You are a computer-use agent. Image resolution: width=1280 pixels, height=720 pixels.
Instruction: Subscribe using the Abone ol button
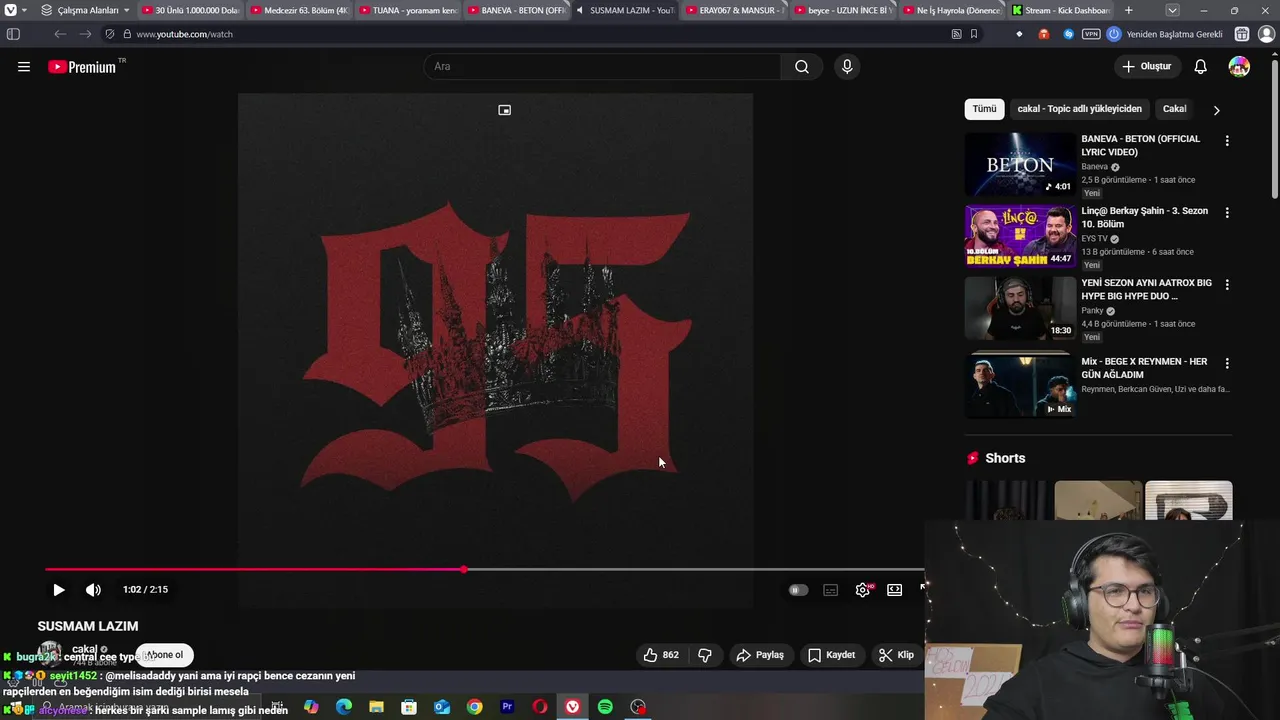click(x=165, y=655)
